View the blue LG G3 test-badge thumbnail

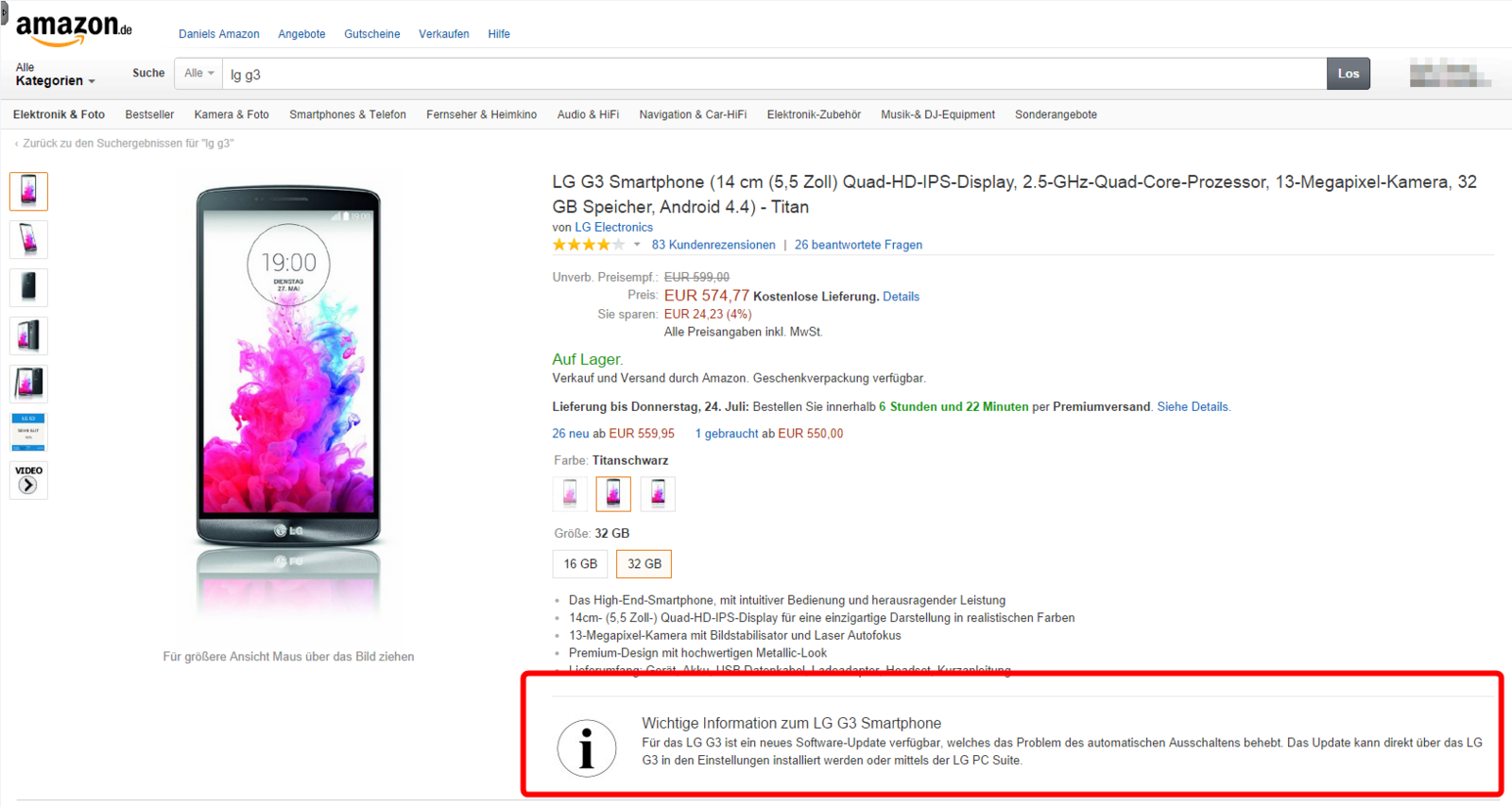28,432
